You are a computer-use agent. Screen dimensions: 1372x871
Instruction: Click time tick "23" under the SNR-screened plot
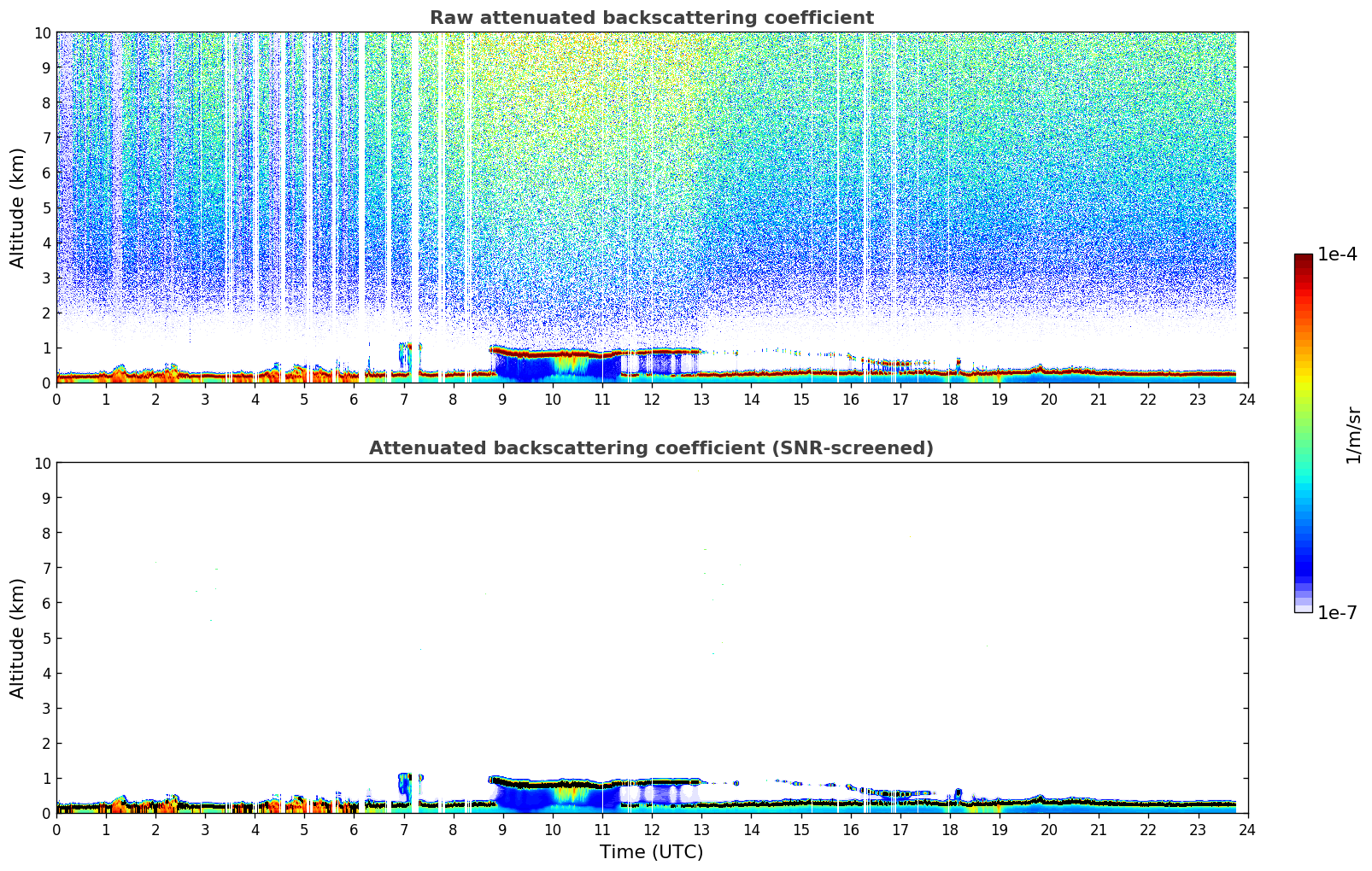(x=1198, y=830)
